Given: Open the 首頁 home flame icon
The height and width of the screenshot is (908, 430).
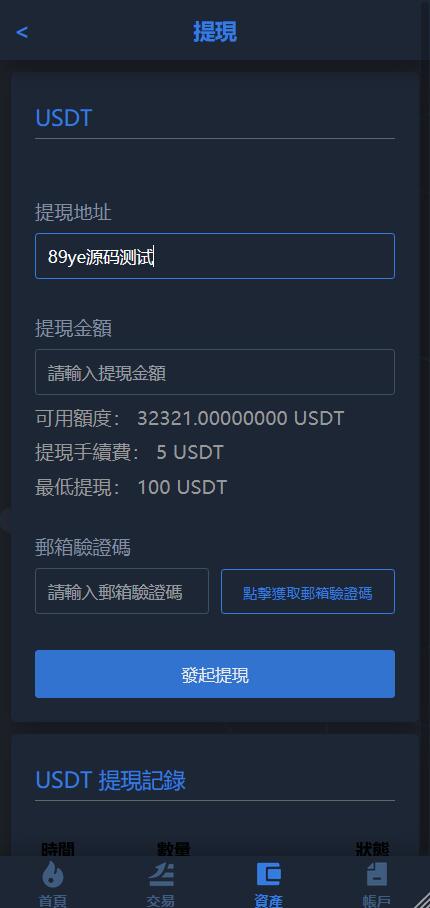Looking at the screenshot, I should [53, 874].
